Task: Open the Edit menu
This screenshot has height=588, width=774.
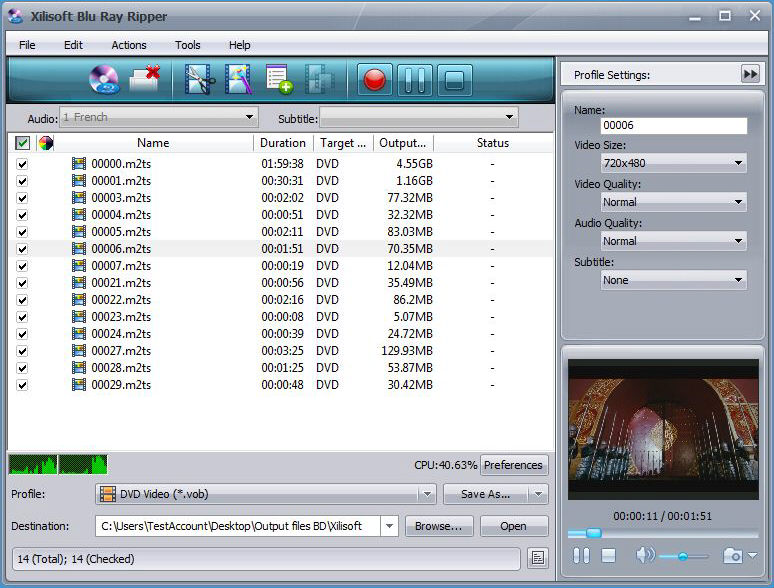Action: click(73, 45)
